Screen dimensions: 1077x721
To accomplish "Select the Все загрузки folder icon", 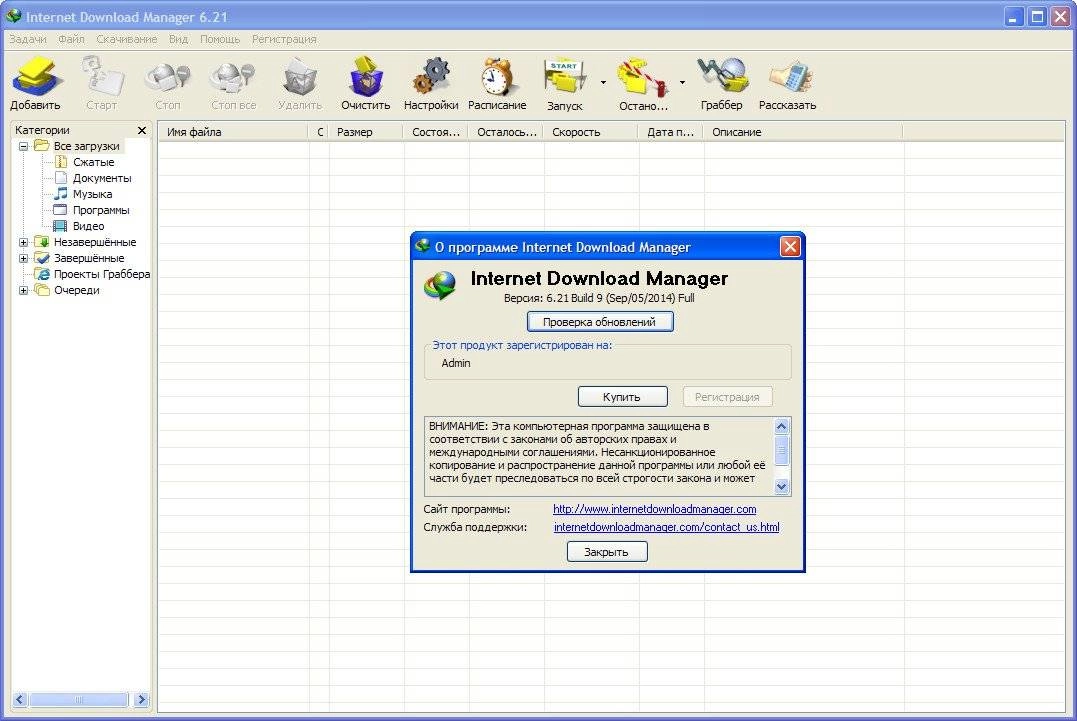I will [x=42, y=146].
